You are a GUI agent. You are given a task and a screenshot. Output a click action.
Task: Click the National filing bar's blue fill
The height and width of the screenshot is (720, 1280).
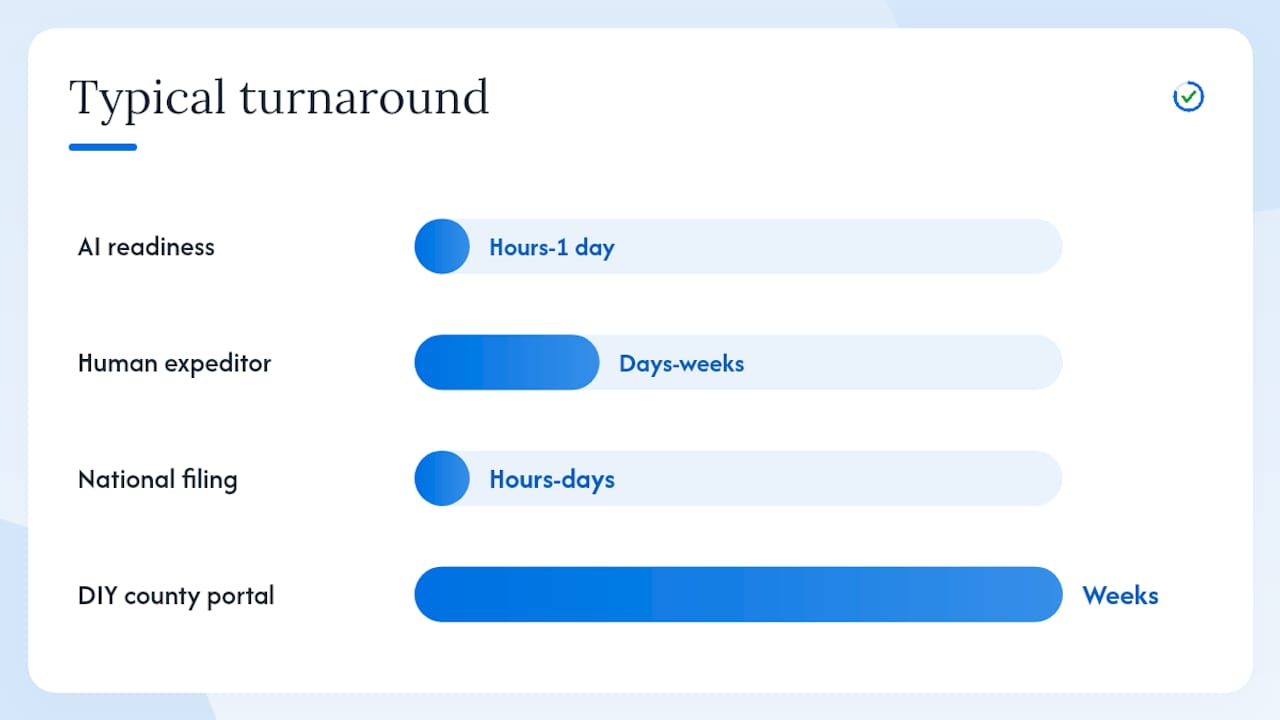coord(442,478)
